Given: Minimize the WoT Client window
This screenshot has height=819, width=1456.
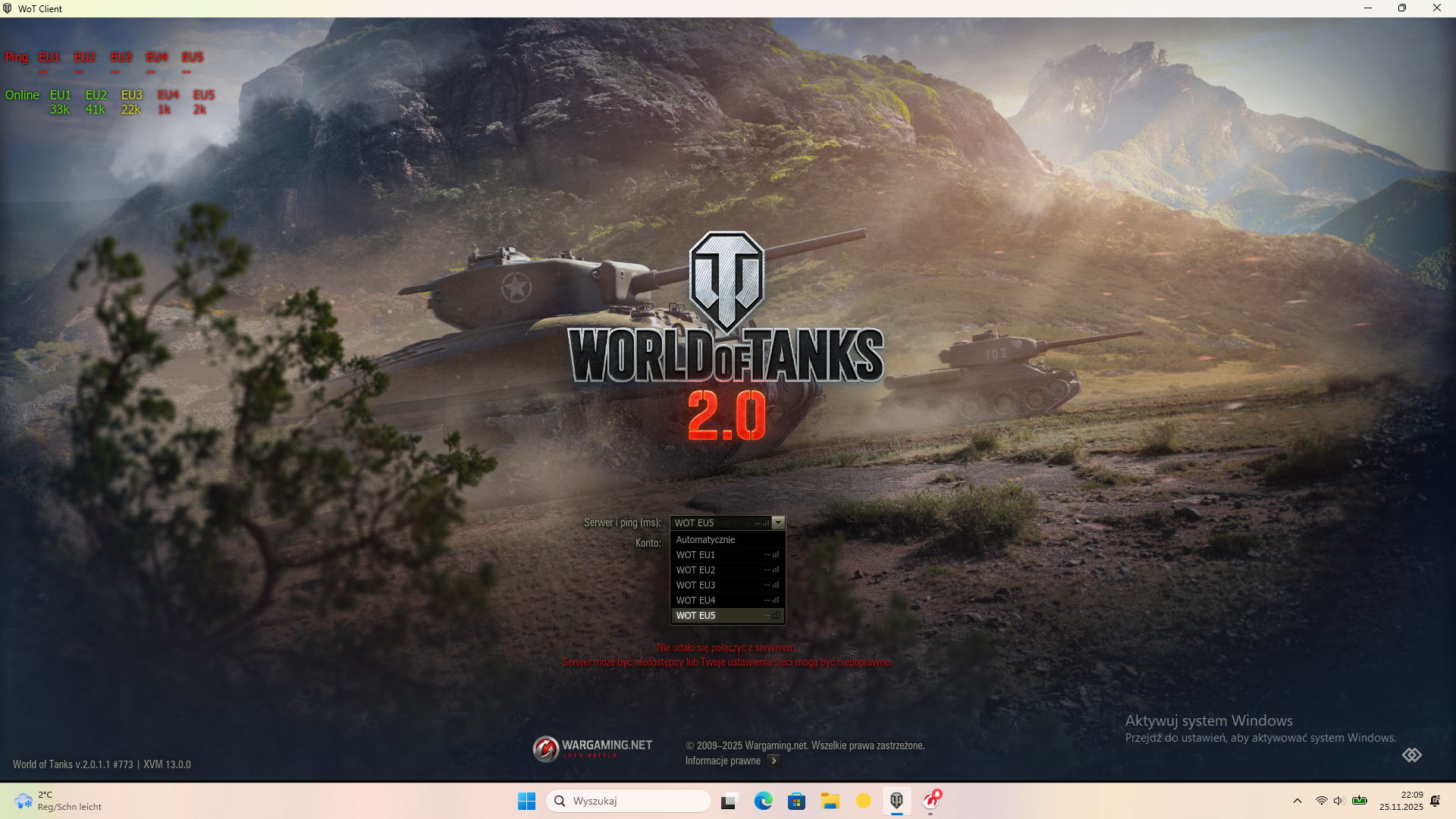Looking at the screenshot, I should tap(1368, 8).
